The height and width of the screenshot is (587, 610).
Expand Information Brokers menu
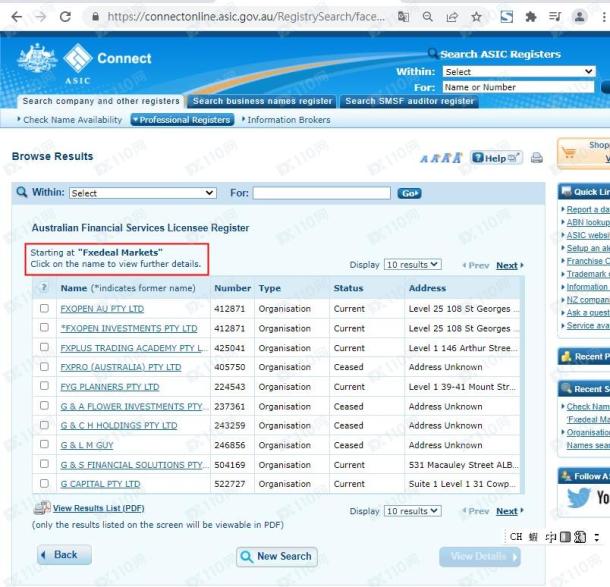point(286,120)
